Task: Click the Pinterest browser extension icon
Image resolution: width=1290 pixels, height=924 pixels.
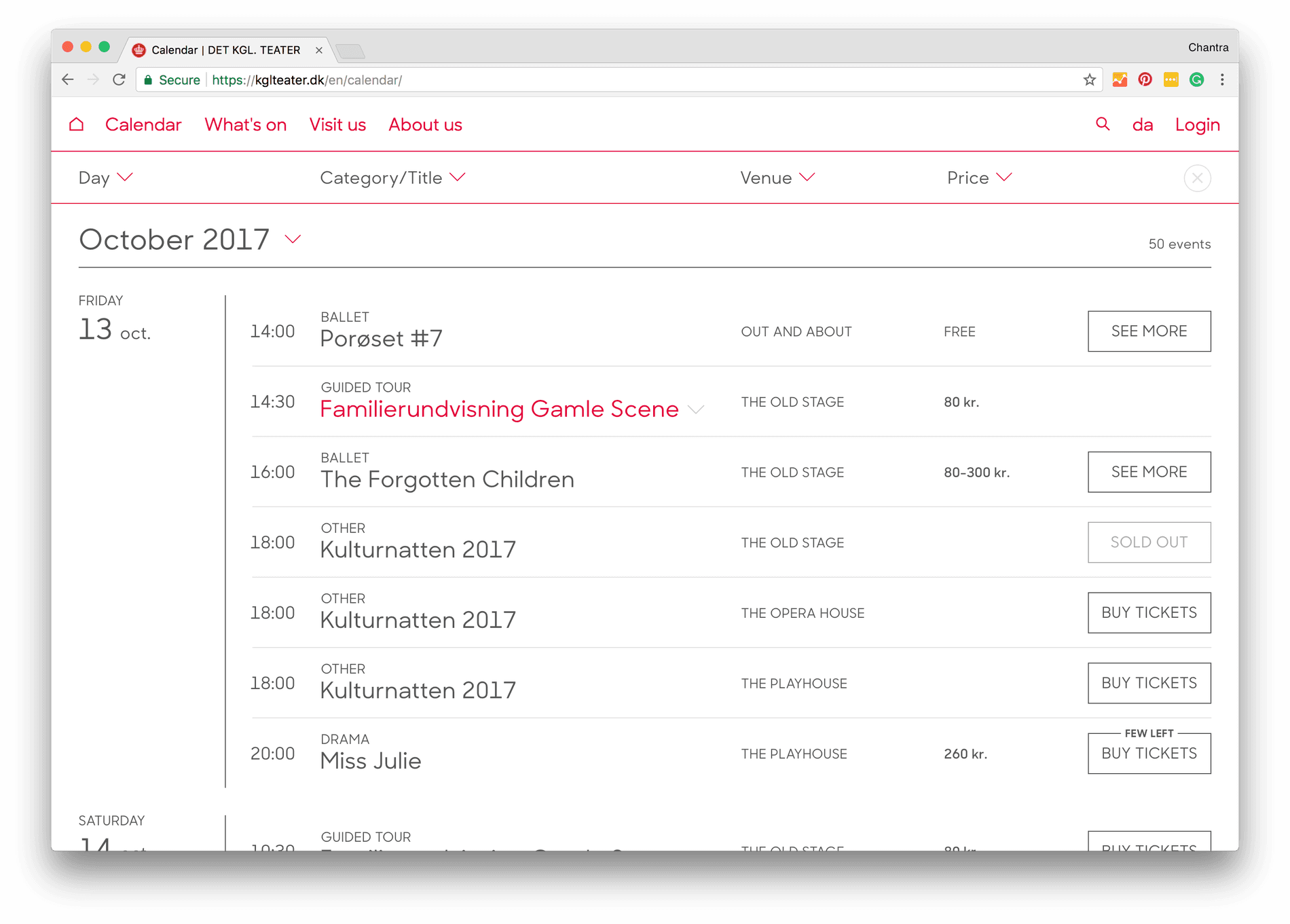Action: (1145, 79)
